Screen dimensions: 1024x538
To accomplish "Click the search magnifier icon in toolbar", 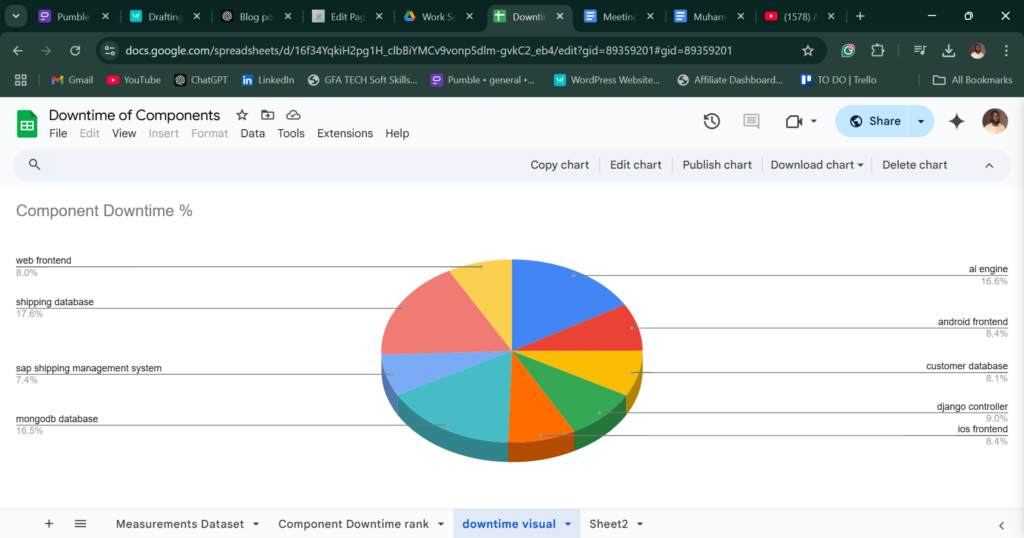I will tap(34, 165).
